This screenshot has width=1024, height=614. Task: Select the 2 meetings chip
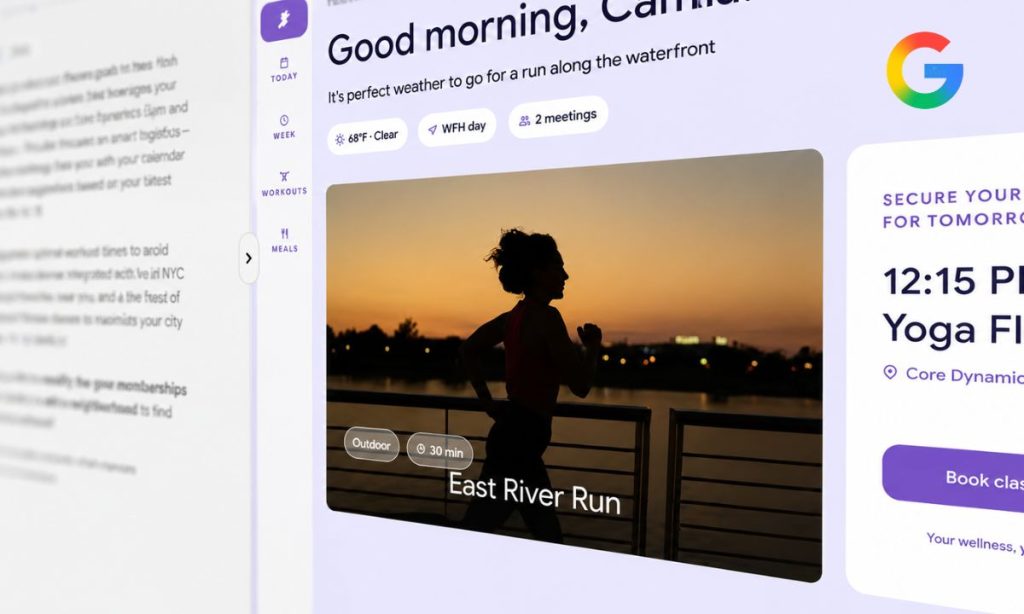click(x=558, y=118)
